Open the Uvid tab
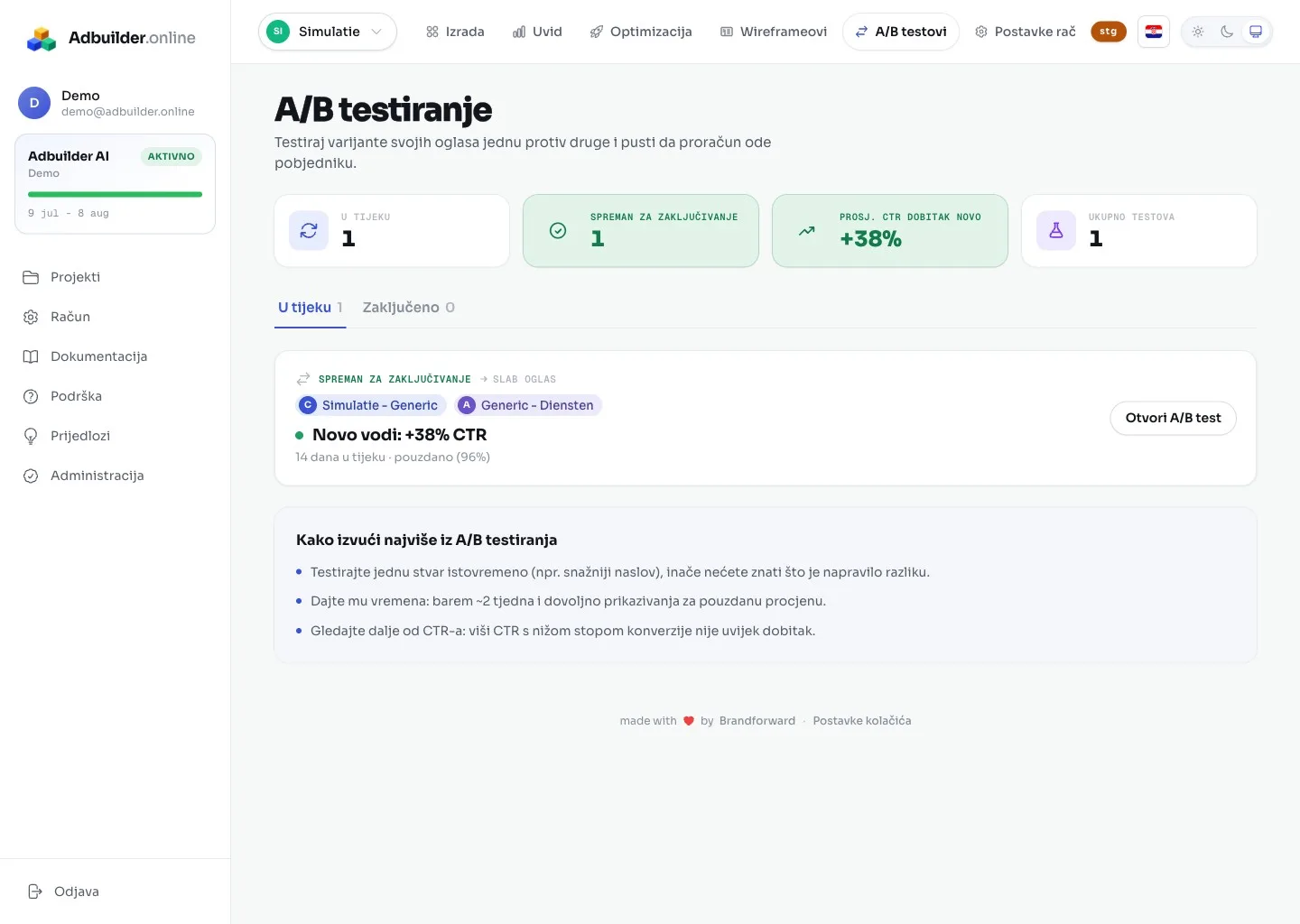 537,32
